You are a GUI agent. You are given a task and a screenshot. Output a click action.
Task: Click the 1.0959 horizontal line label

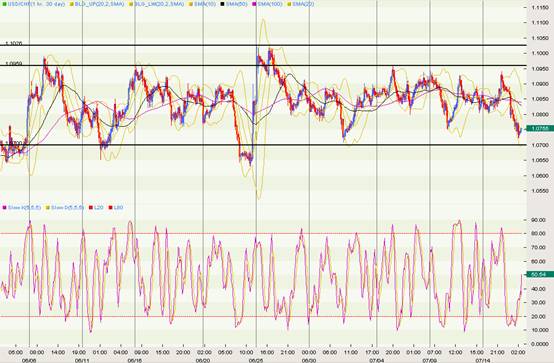pos(13,64)
